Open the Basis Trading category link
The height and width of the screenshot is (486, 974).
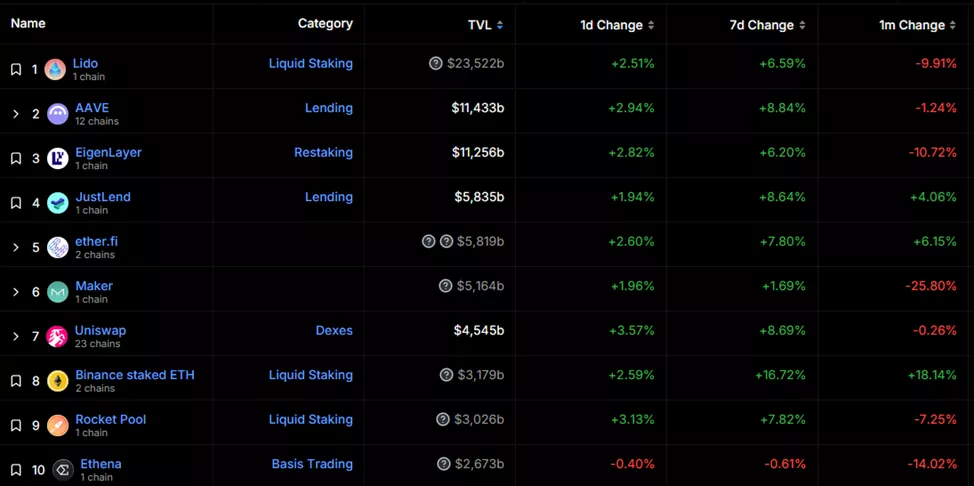tap(312, 464)
